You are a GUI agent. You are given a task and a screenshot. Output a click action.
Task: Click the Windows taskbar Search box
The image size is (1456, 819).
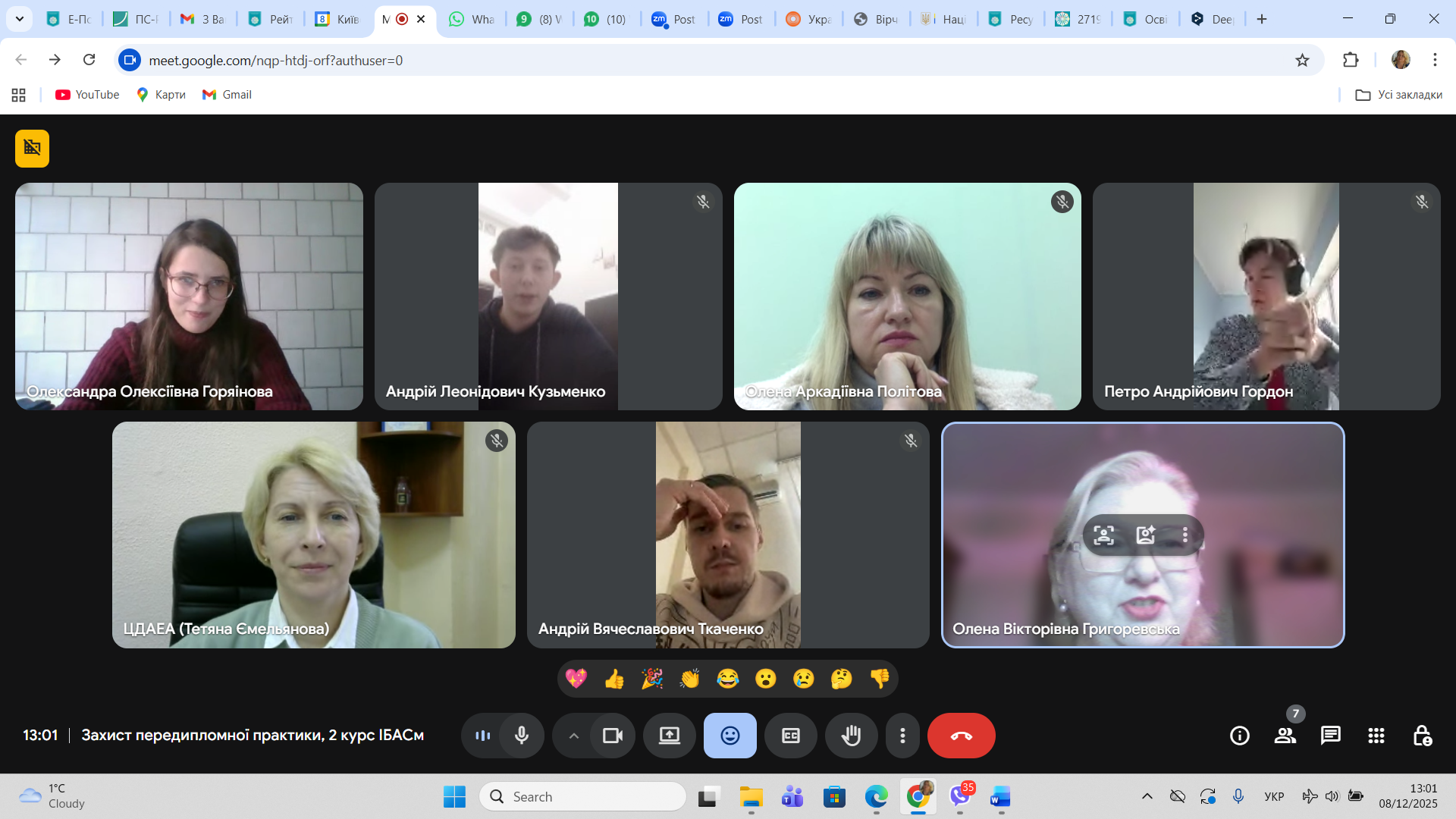(x=582, y=796)
